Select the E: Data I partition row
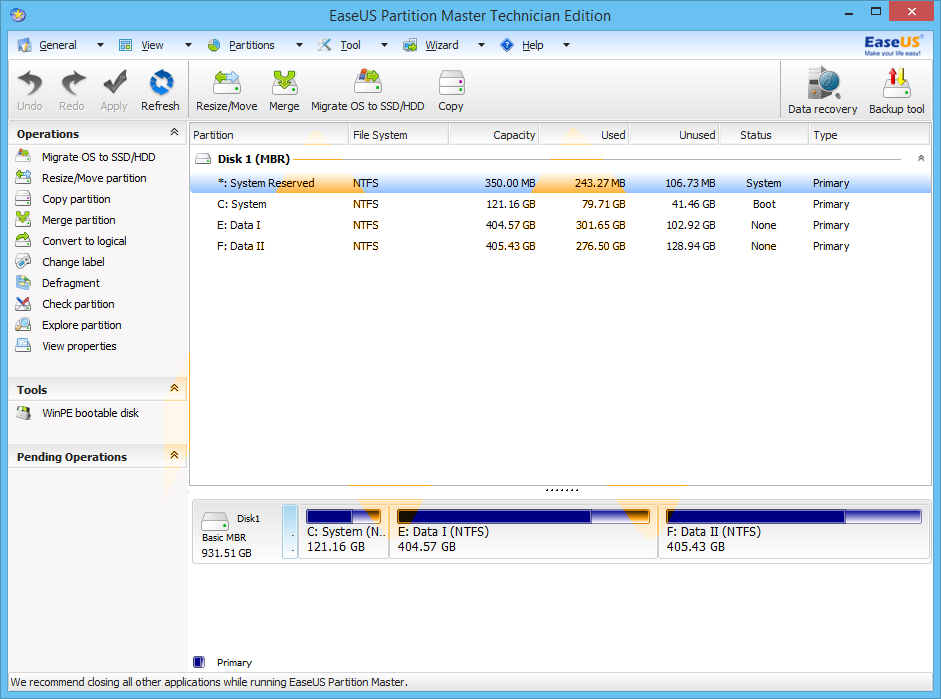The height and width of the screenshot is (699, 941). pos(561,225)
